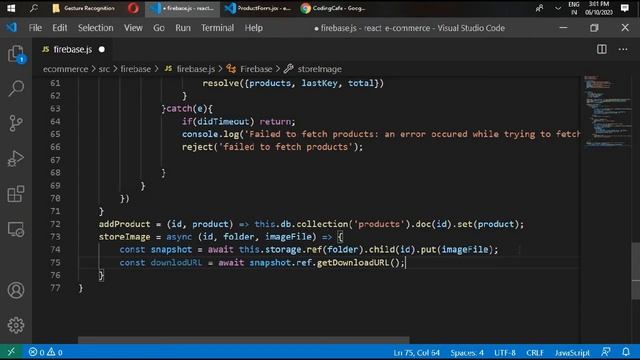Viewport: 640px width, 360px height.
Task: Click didTimeout on line 64
Action: pos(223,122)
